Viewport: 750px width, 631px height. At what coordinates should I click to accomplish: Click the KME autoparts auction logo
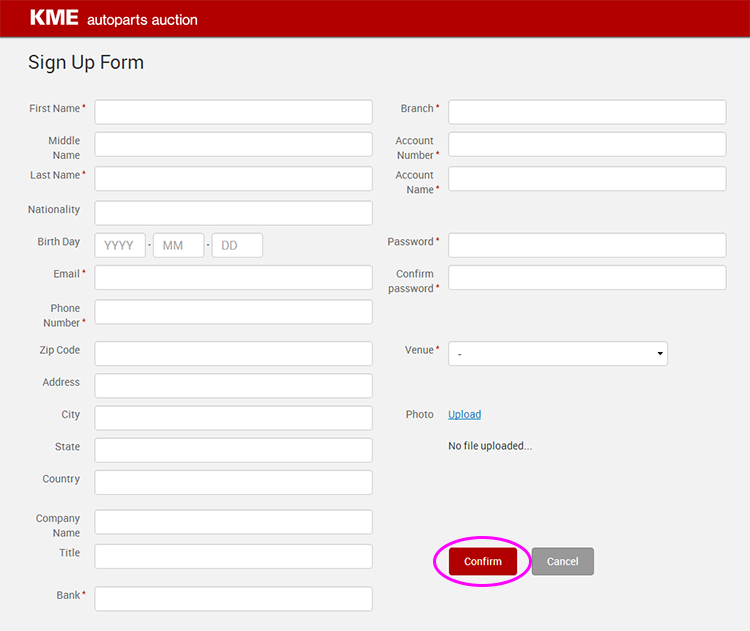(x=113, y=18)
